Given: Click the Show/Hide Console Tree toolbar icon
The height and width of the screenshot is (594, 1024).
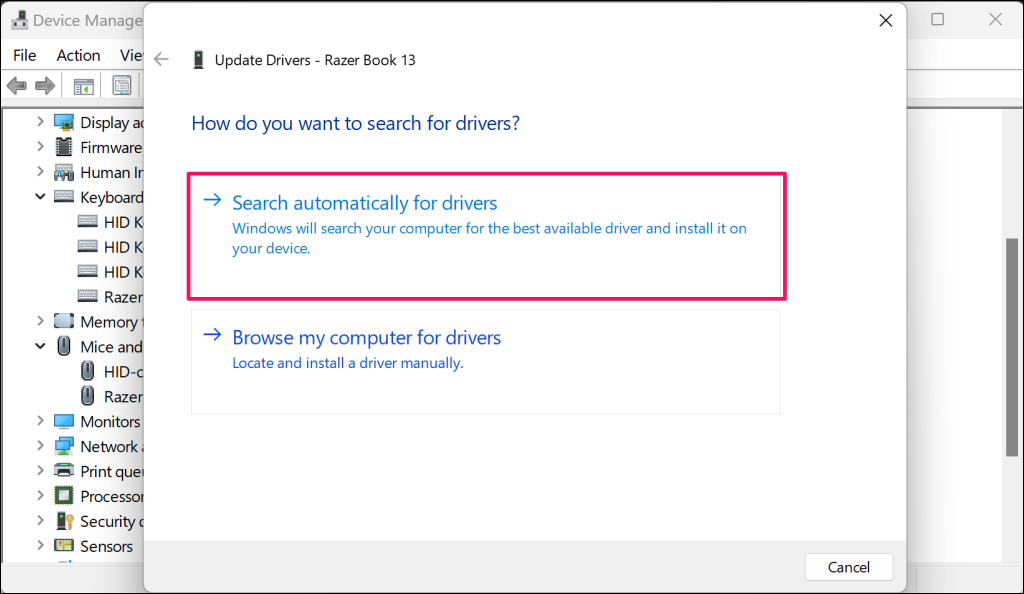Looking at the screenshot, I should pyautogui.click(x=84, y=86).
